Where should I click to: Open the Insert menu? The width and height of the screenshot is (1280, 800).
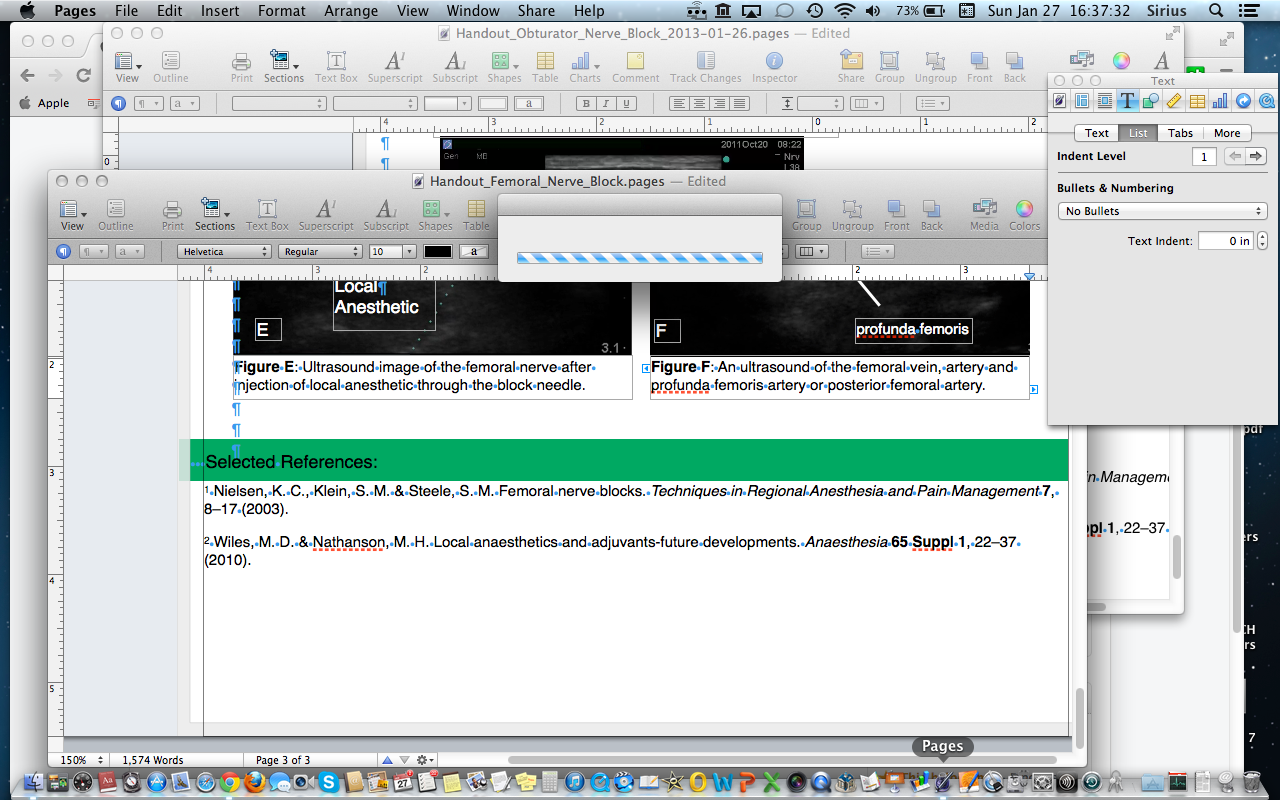pyautogui.click(x=219, y=11)
